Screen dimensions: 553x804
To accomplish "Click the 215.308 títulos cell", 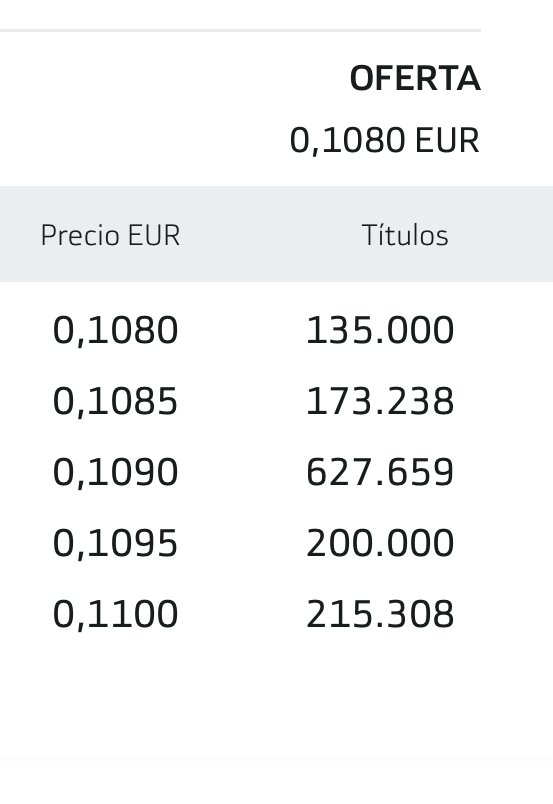I will tap(380, 614).
